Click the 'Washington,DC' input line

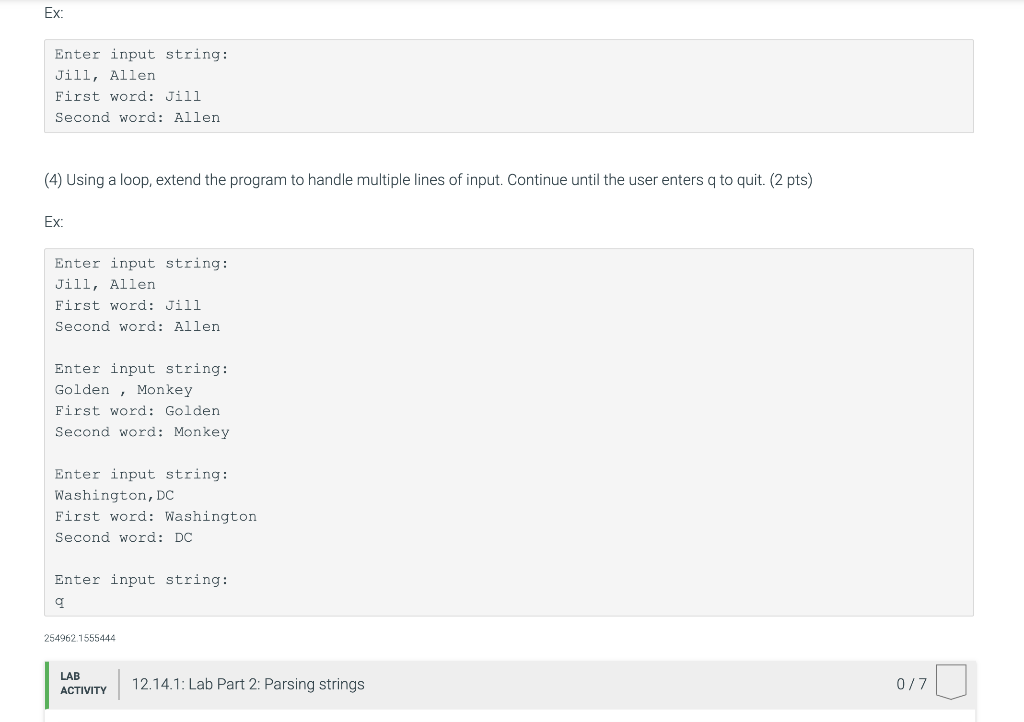pyautogui.click(x=114, y=495)
